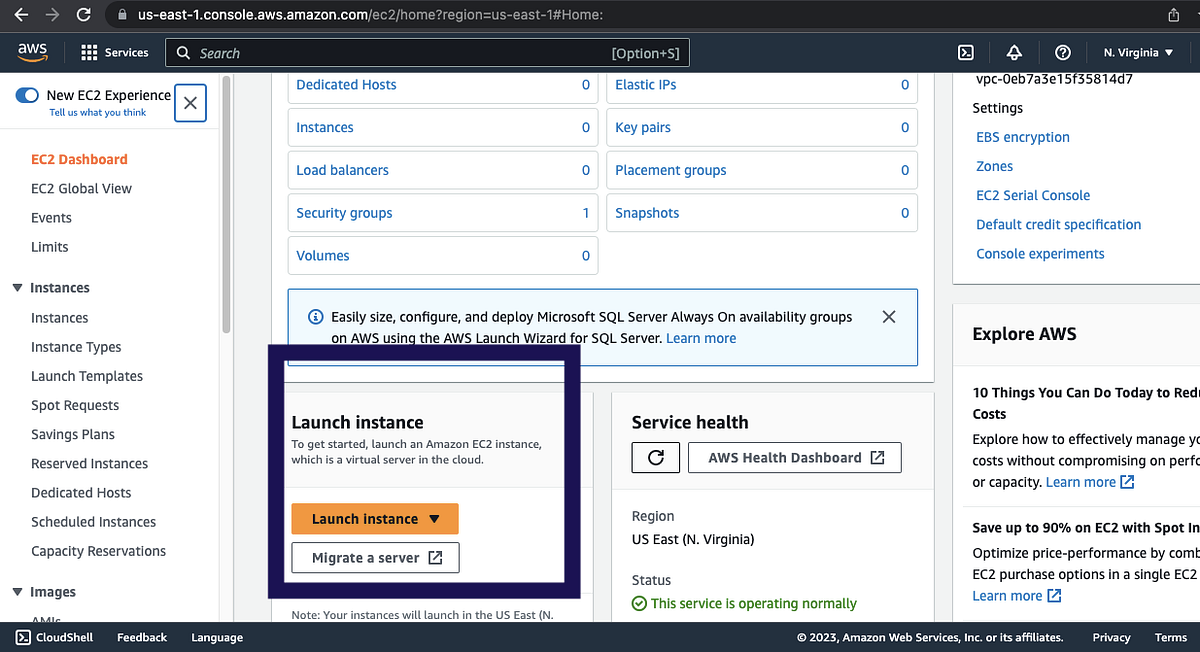This screenshot has height=652, width=1200.
Task: Reload the page with the browser refresh icon
Action: [84, 16]
